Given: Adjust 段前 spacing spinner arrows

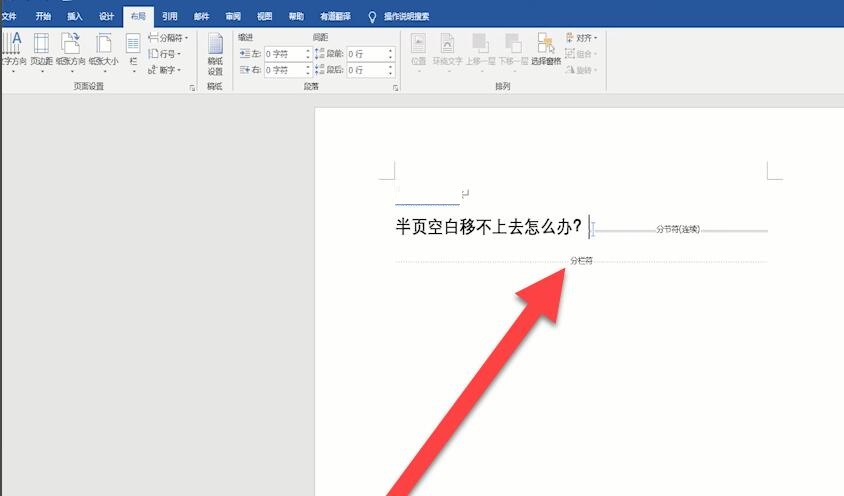Looking at the screenshot, I should coord(391,54).
